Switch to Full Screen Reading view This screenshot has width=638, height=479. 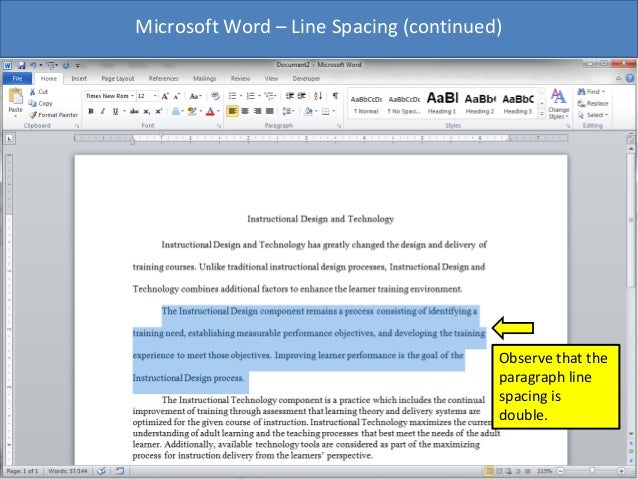(x=499, y=471)
